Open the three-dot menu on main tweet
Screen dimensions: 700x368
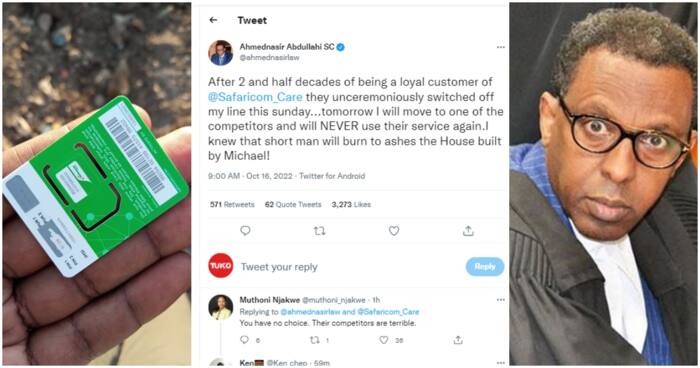tap(500, 47)
